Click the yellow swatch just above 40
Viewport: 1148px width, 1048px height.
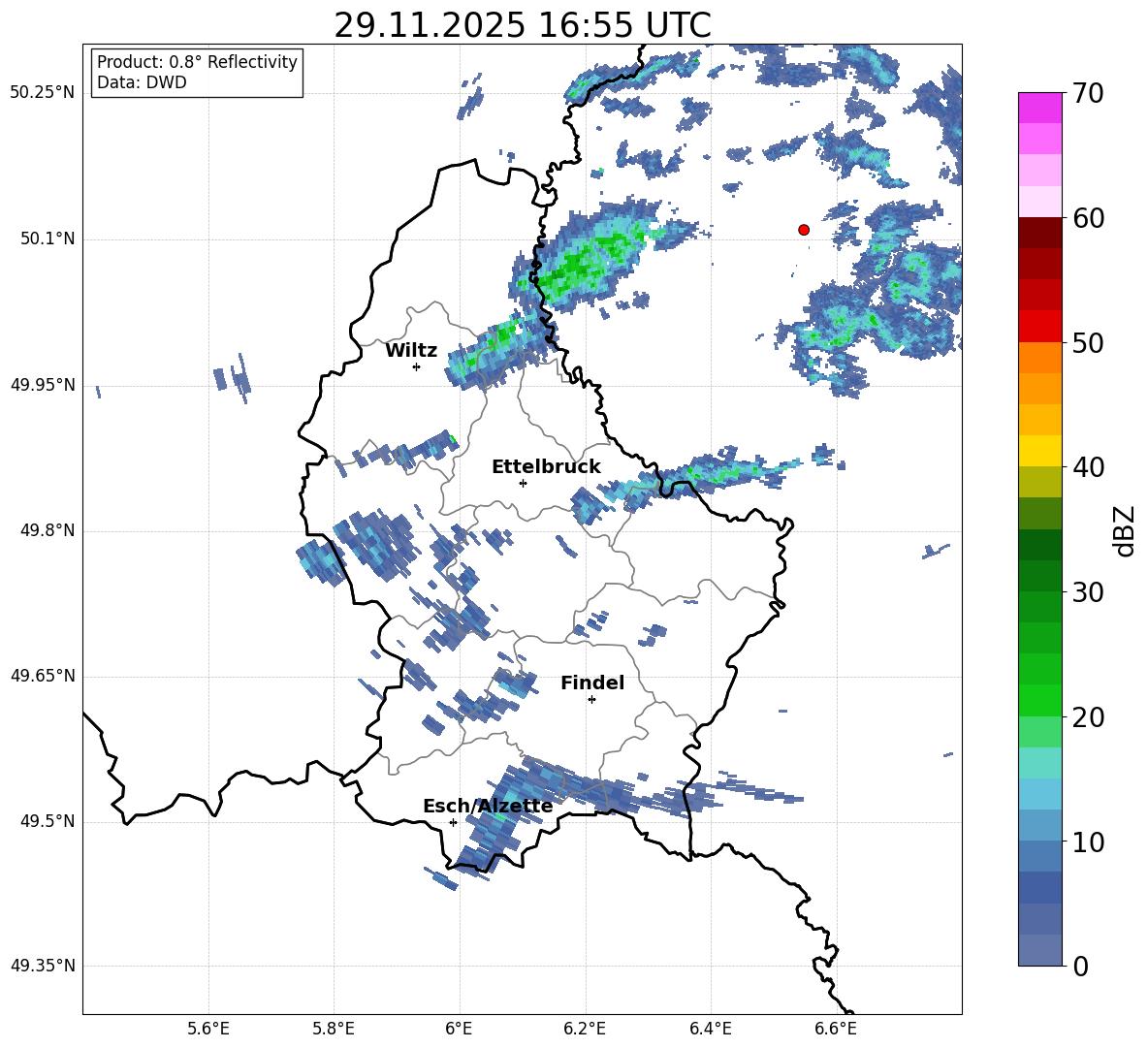[1039, 452]
